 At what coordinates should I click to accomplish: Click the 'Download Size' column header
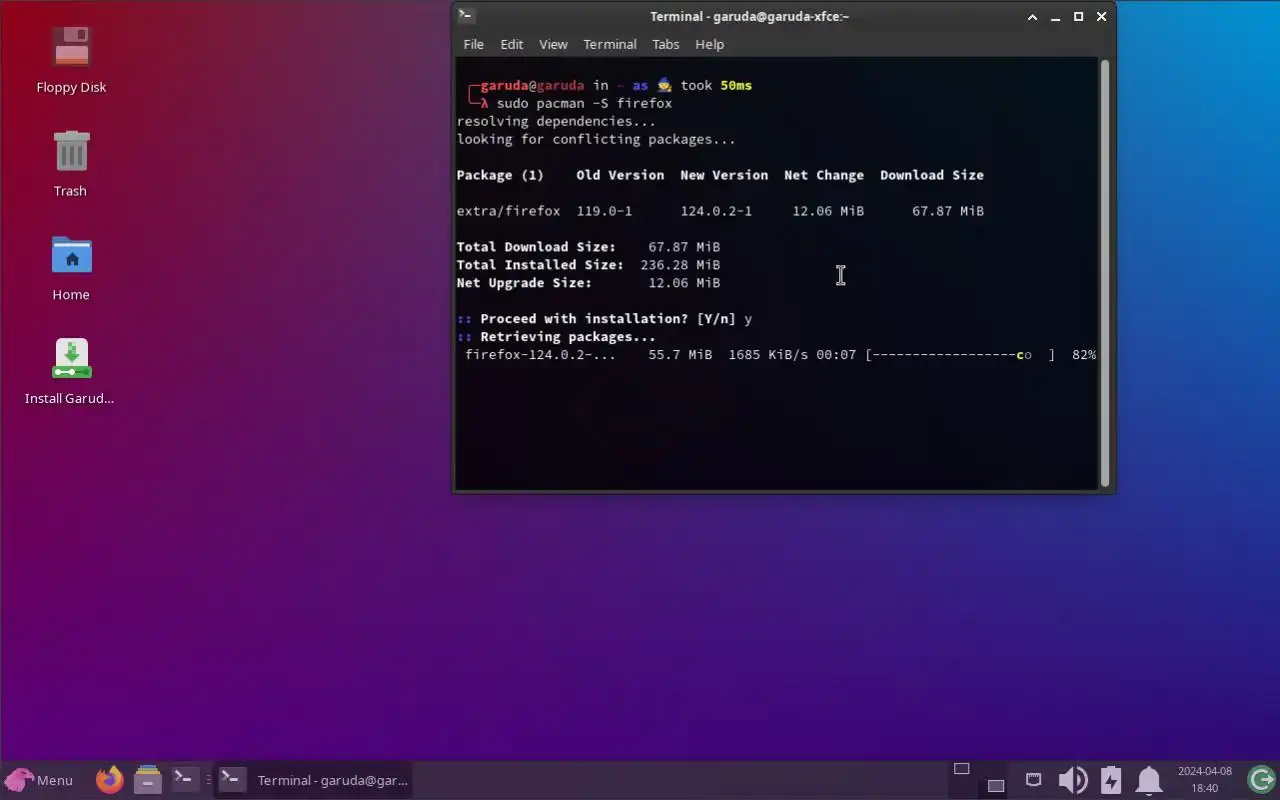(932, 175)
